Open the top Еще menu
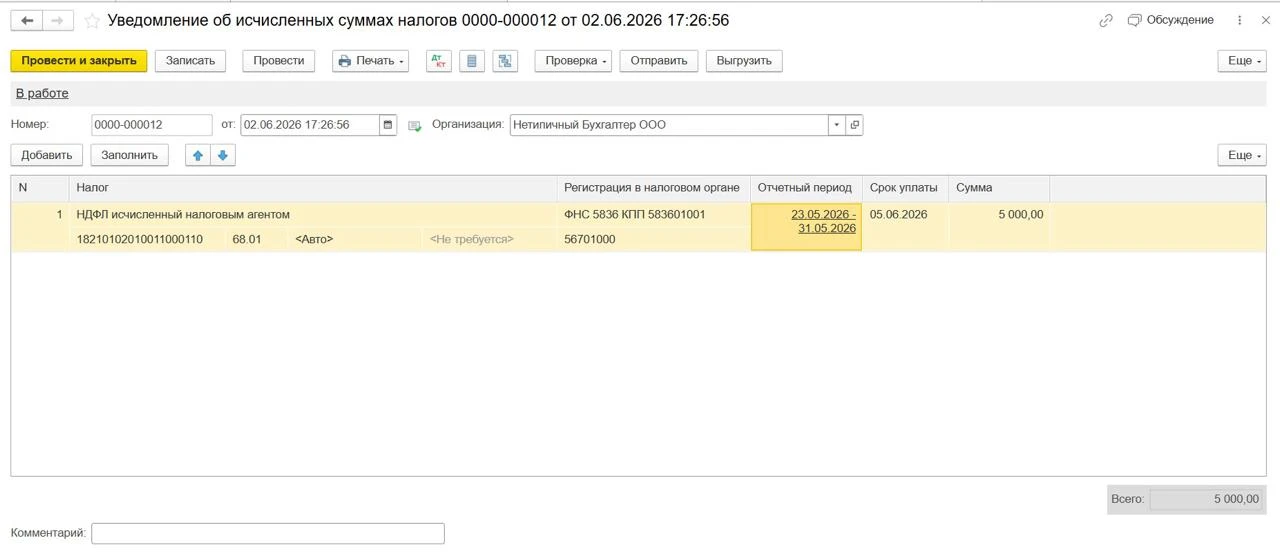Viewport: 1280px width, 552px height. click(1242, 61)
